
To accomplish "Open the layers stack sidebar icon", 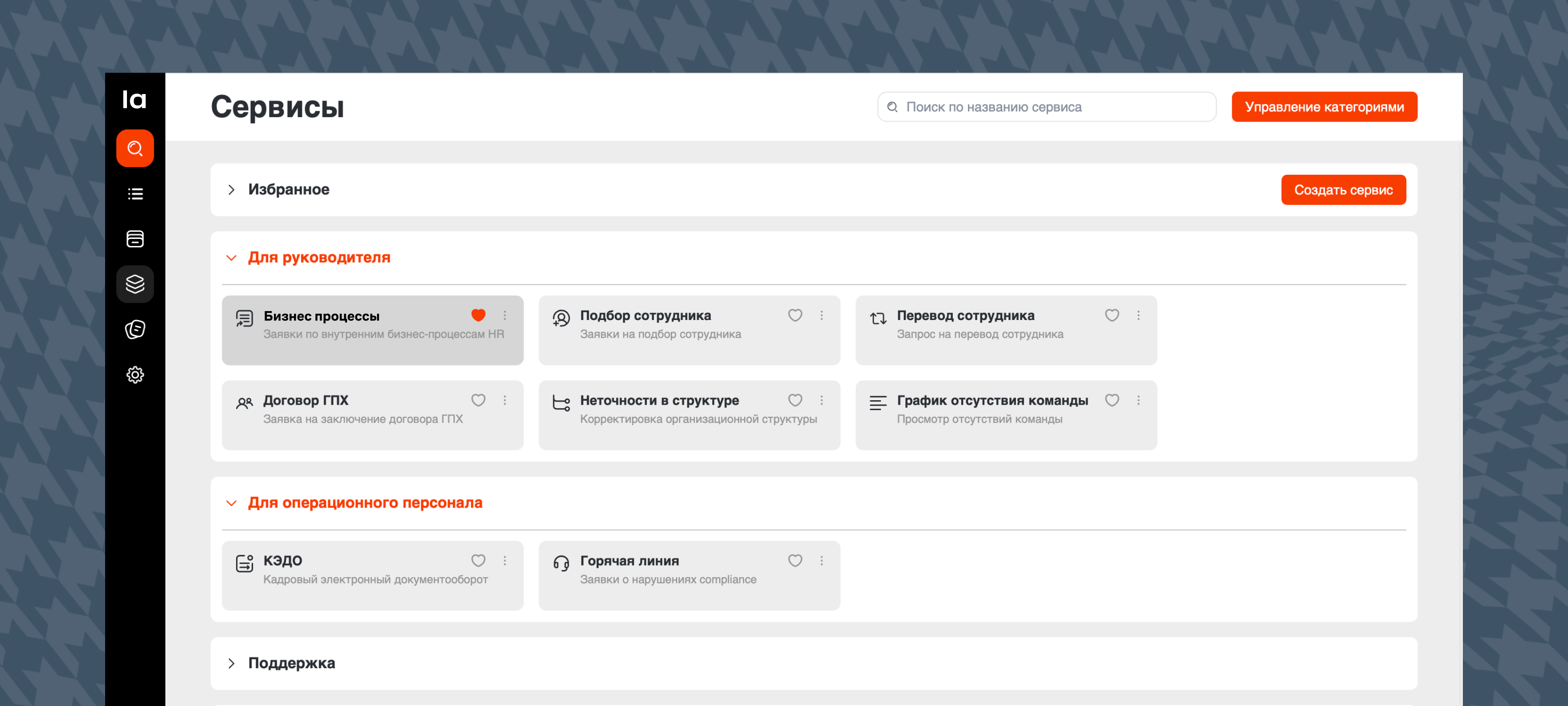I will 135,284.
